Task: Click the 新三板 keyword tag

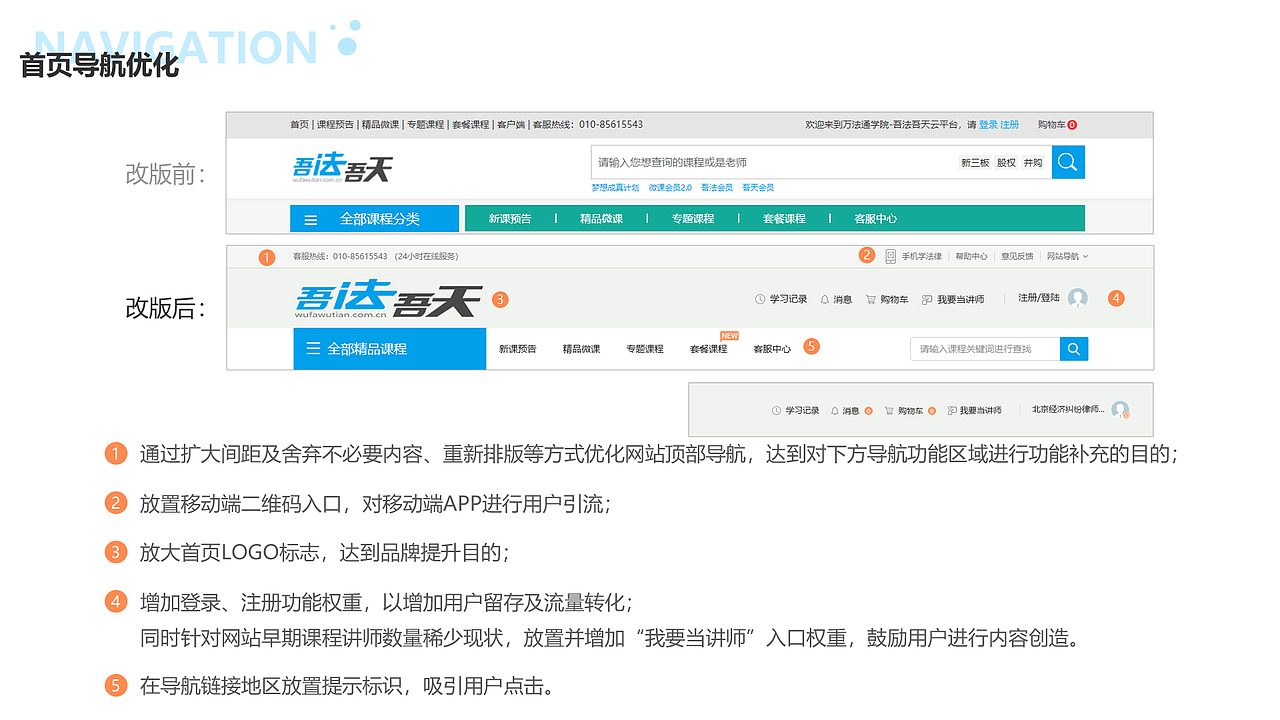Action: tap(975, 162)
